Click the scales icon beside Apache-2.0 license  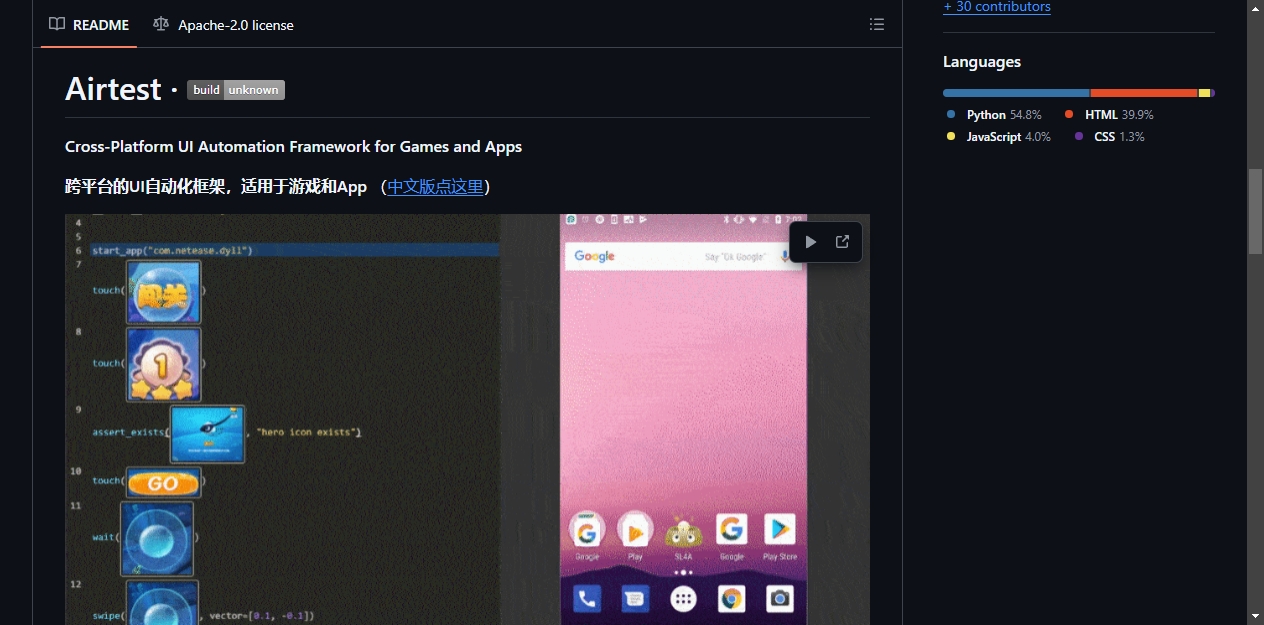tap(161, 24)
